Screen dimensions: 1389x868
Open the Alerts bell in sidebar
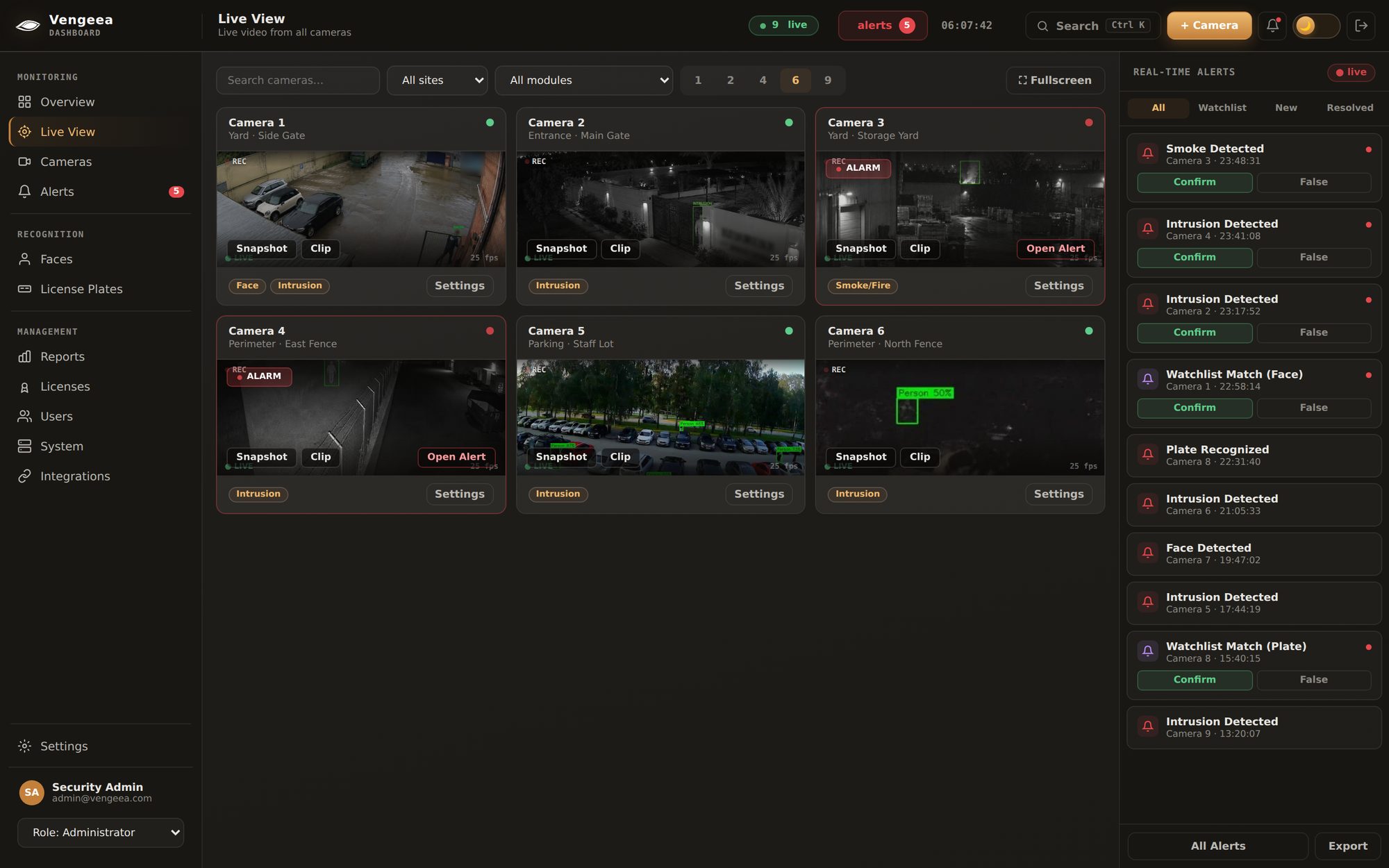point(24,192)
